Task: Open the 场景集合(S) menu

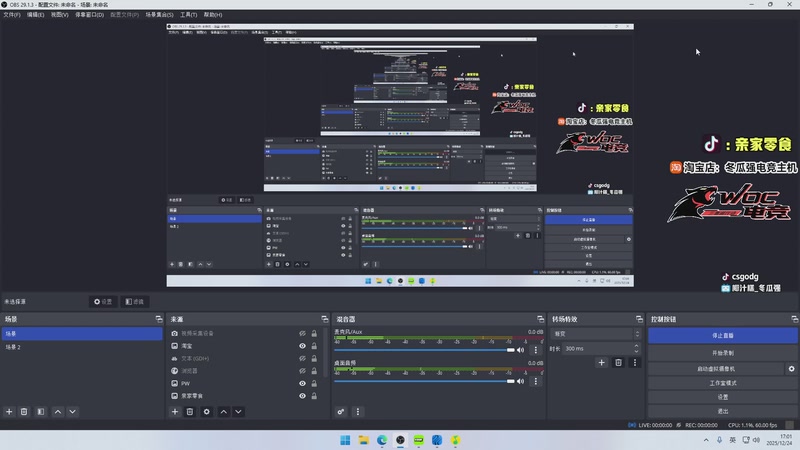Action: coord(159,15)
